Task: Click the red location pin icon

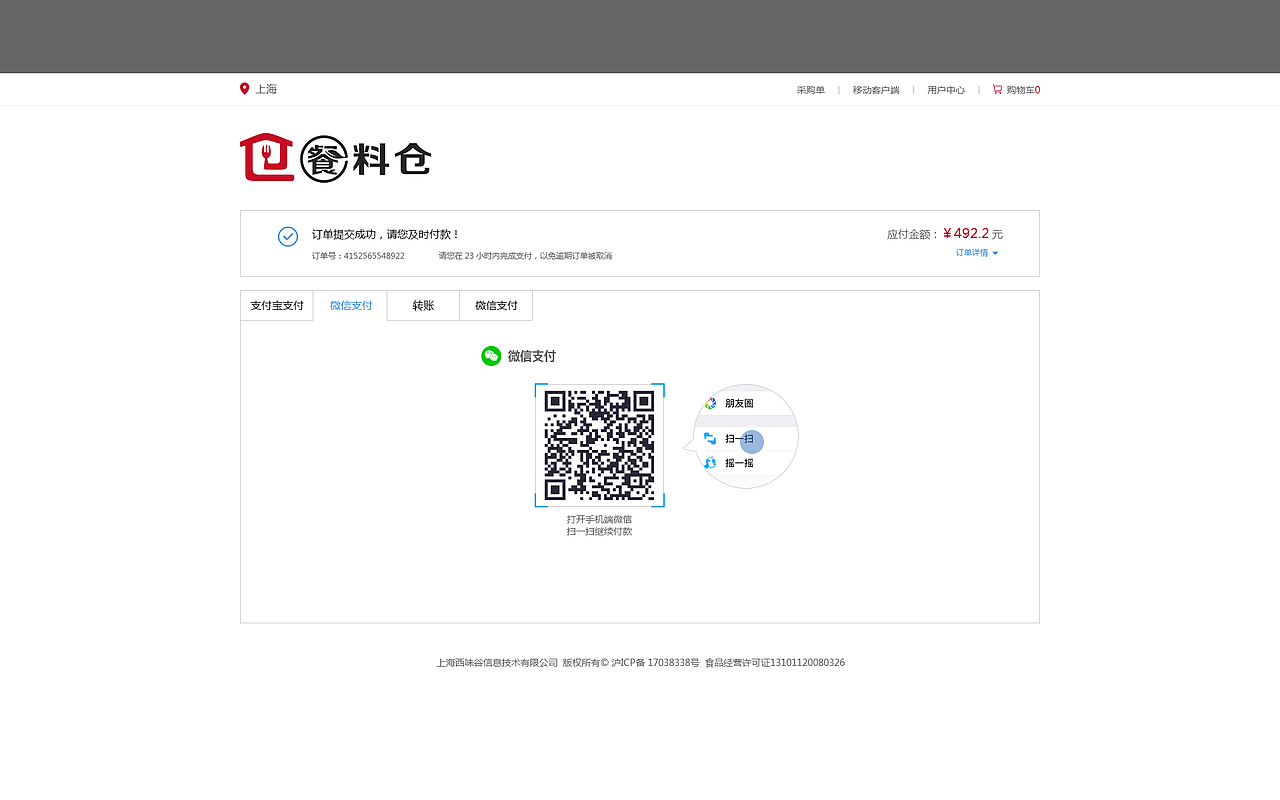Action: click(244, 89)
